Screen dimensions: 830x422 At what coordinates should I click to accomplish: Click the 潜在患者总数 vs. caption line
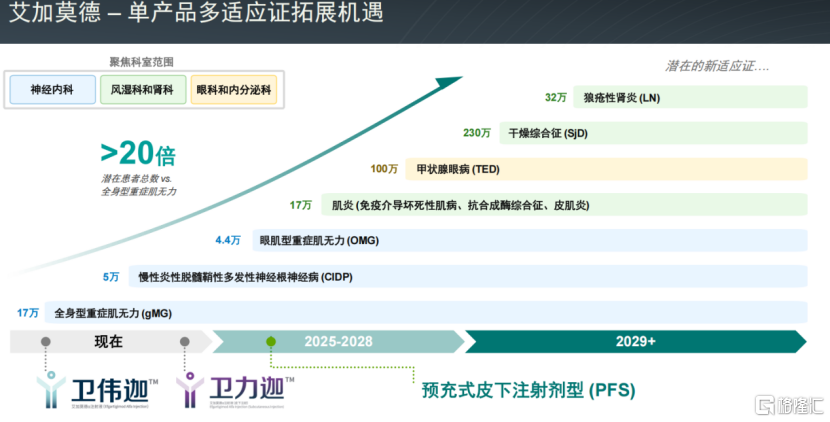(137, 179)
